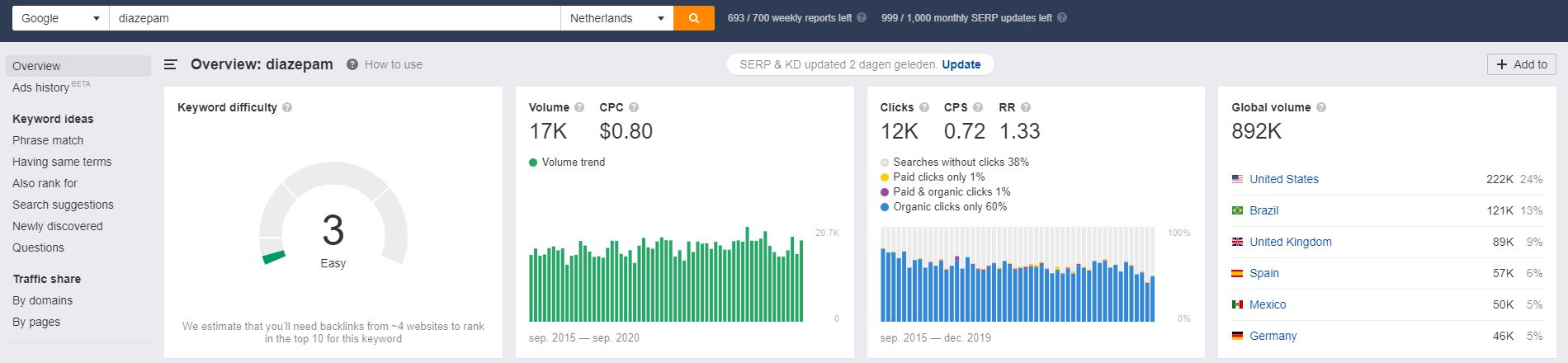Open Having same terms report
Viewport: 1568px width, 363px height.
pyautogui.click(x=62, y=162)
